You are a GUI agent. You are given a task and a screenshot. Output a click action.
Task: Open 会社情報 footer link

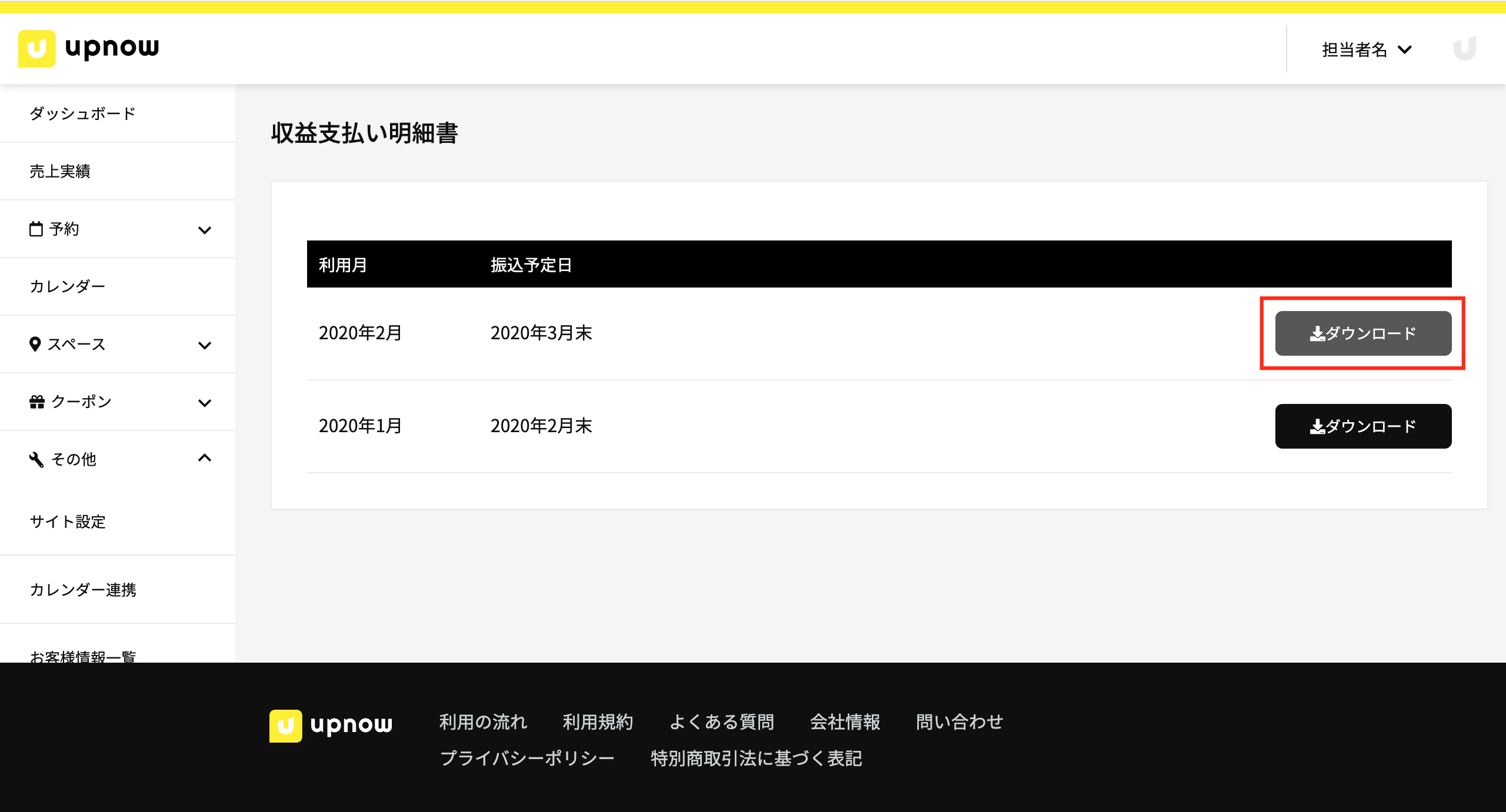click(845, 722)
